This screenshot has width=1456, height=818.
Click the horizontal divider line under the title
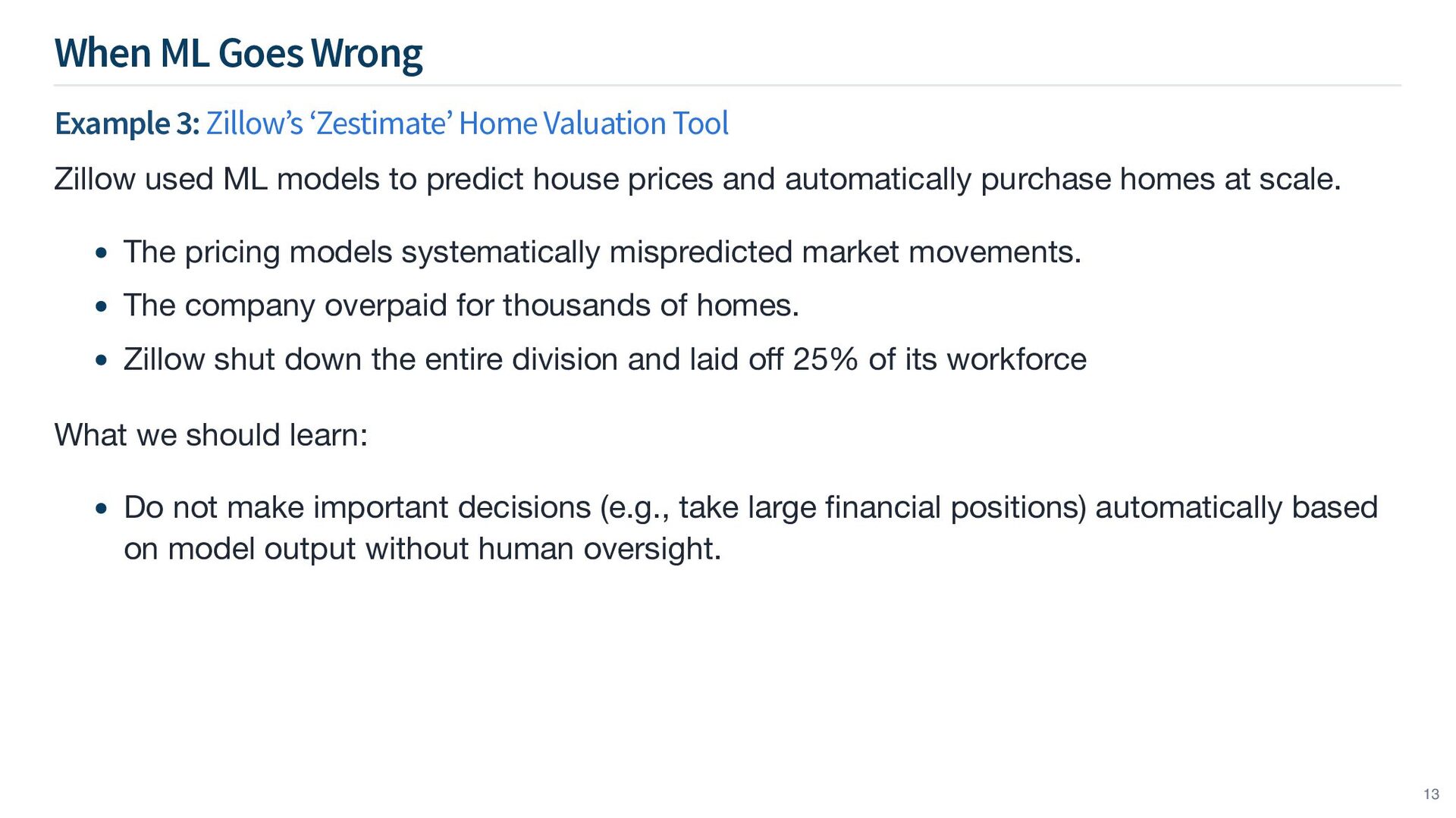727,86
